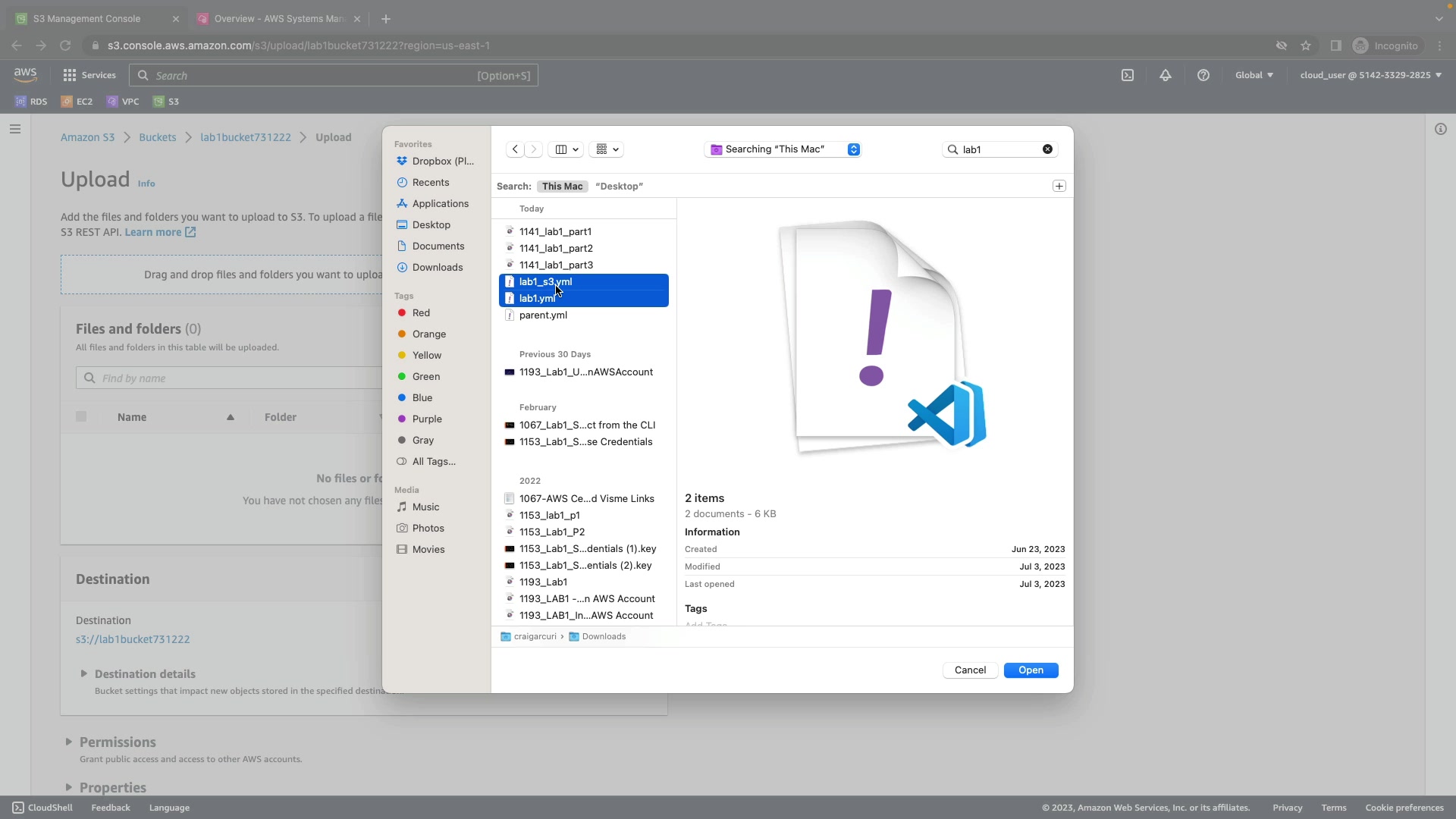
Task: Open the Searching "This Mac" location popup
Action: (782, 149)
